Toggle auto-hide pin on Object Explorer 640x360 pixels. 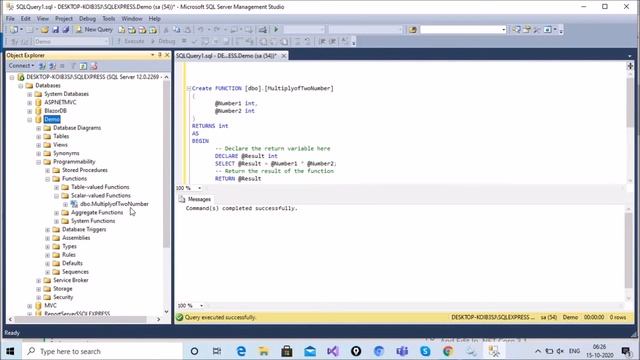(x=160, y=55)
